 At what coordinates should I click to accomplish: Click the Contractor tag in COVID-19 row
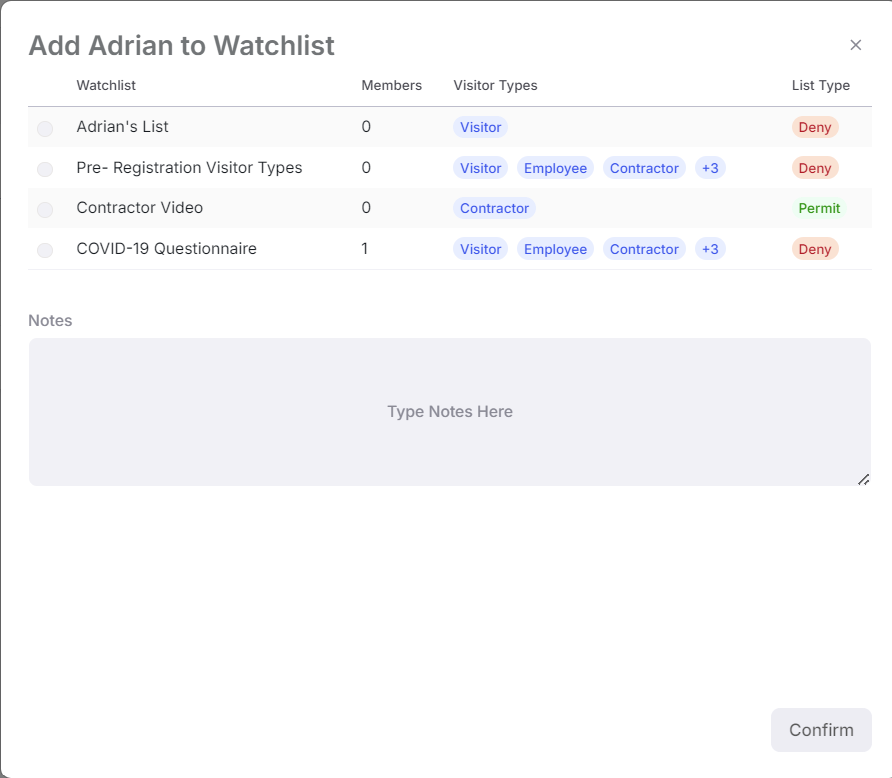[644, 249]
